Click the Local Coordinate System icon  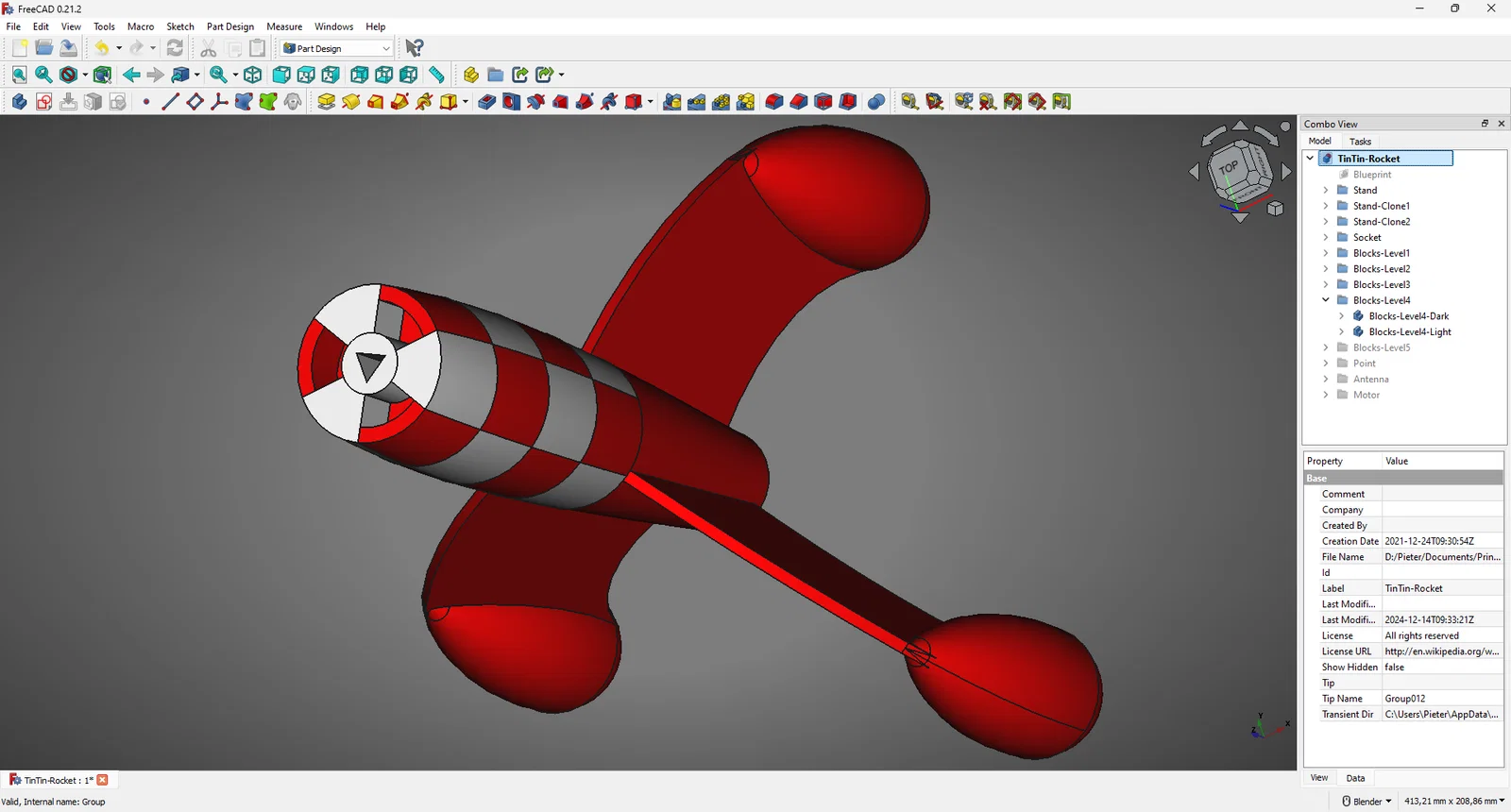pyautogui.click(x=219, y=102)
